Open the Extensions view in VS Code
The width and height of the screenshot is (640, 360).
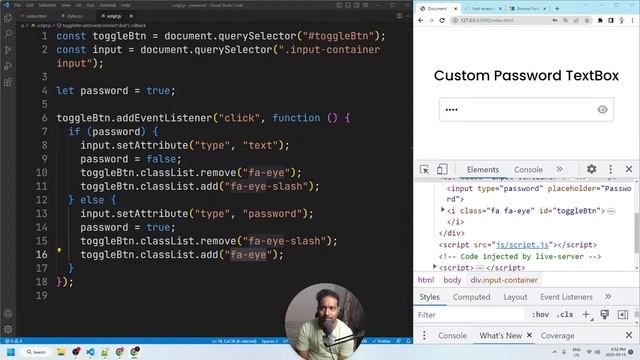pos(8,82)
